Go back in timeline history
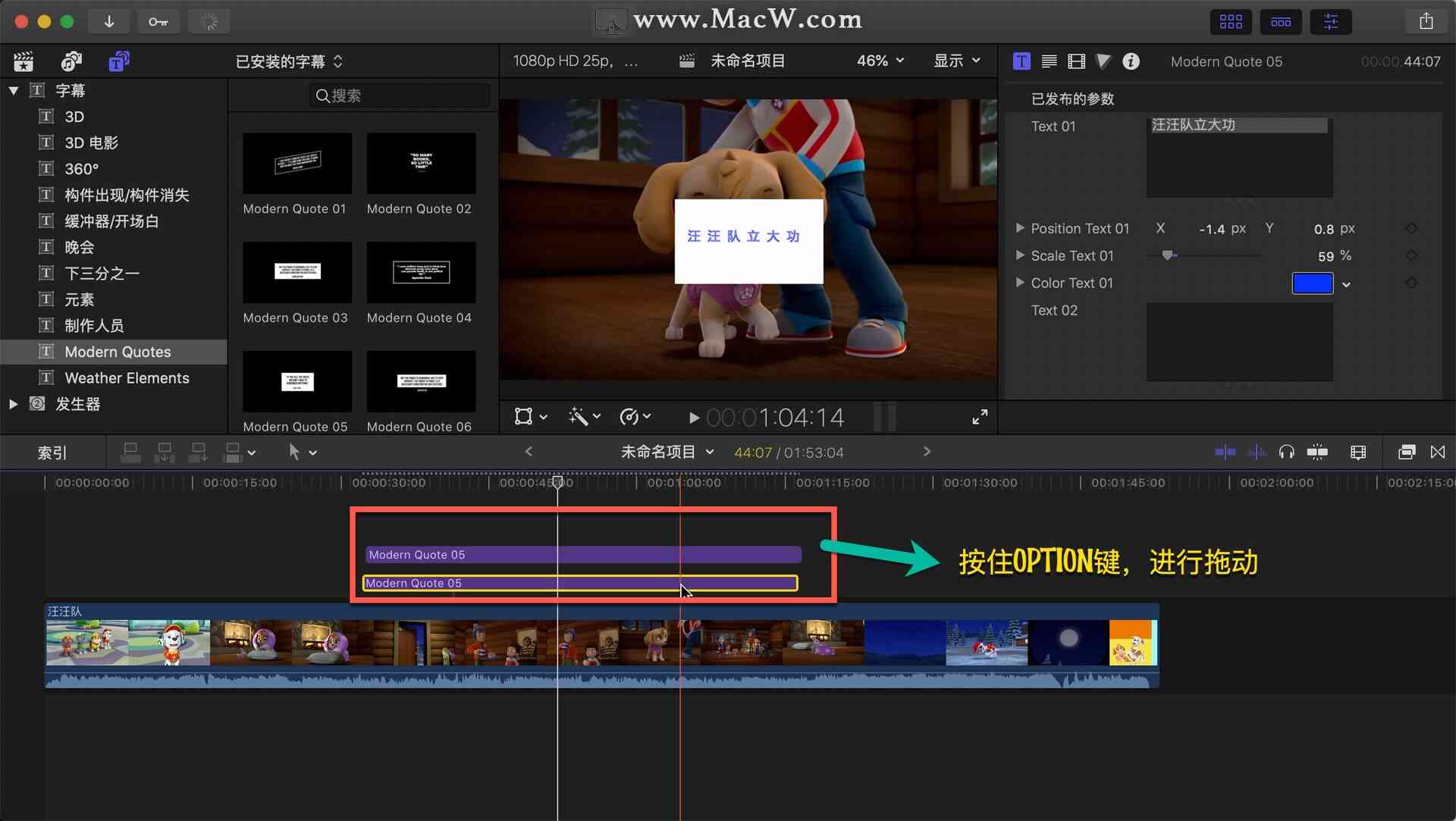The width and height of the screenshot is (1456, 821). point(529,452)
